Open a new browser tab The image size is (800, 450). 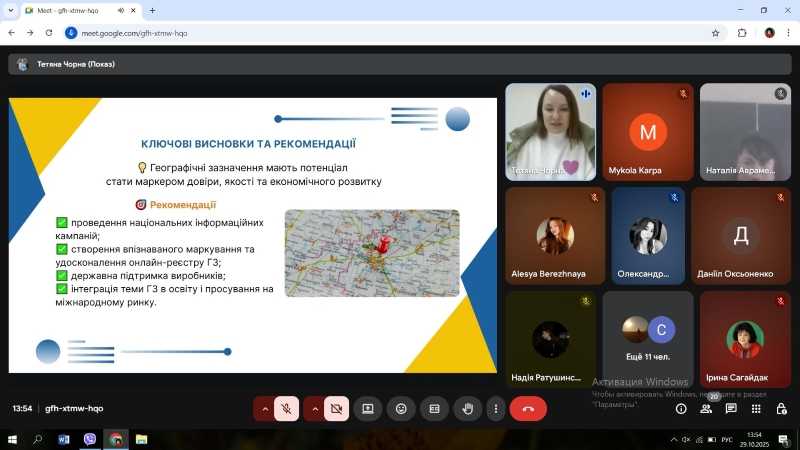[152, 10]
